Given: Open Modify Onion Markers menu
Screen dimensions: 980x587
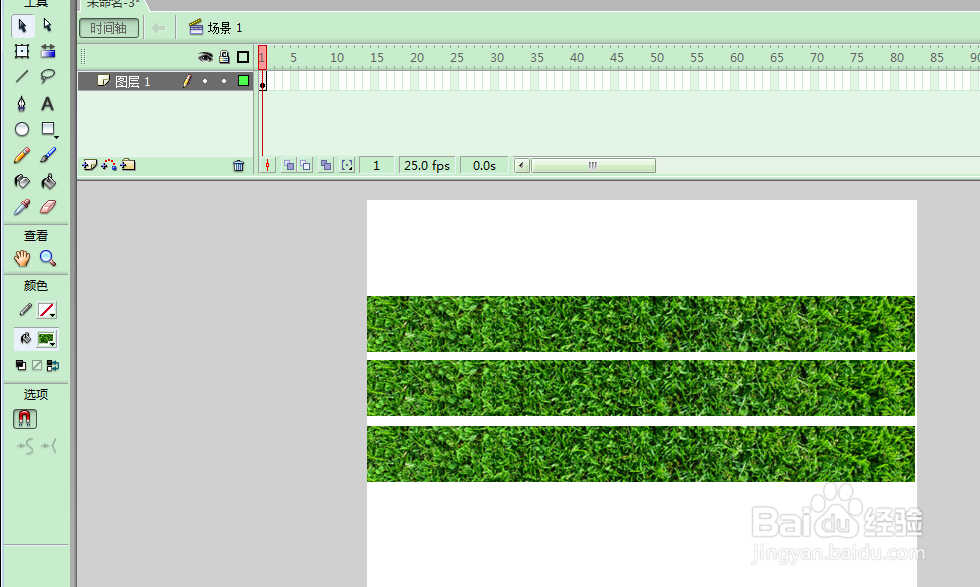Looking at the screenshot, I should pos(347,166).
